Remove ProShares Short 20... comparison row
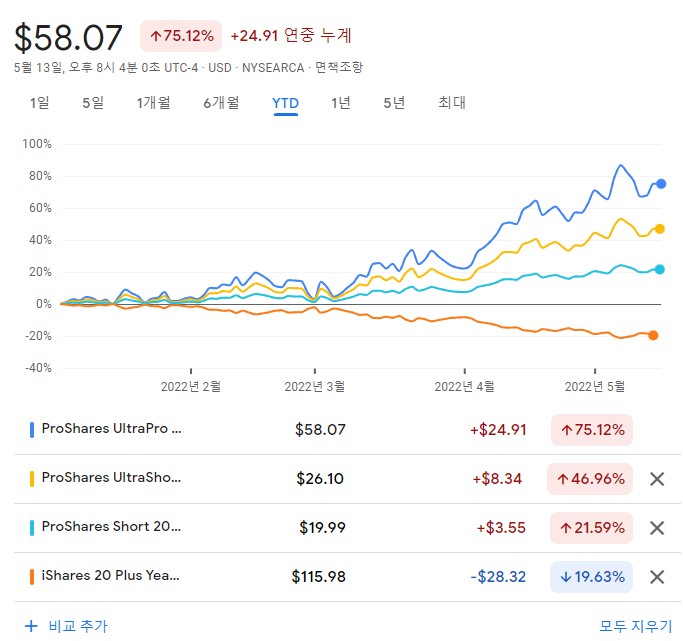The image size is (683, 641). 656,528
